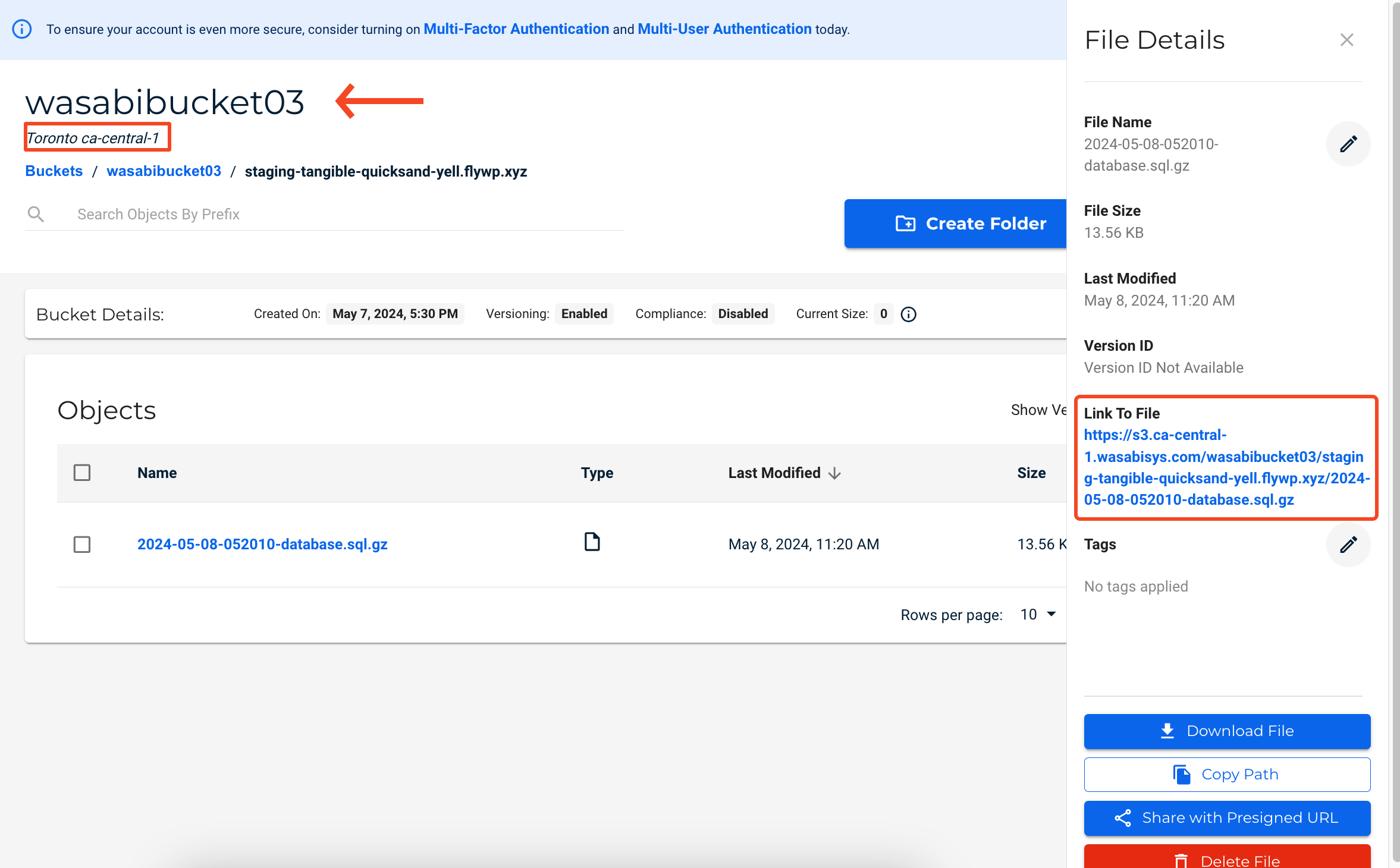The width and height of the screenshot is (1400, 868).
Task: Click the Compliance Disabled value
Action: pos(743,314)
